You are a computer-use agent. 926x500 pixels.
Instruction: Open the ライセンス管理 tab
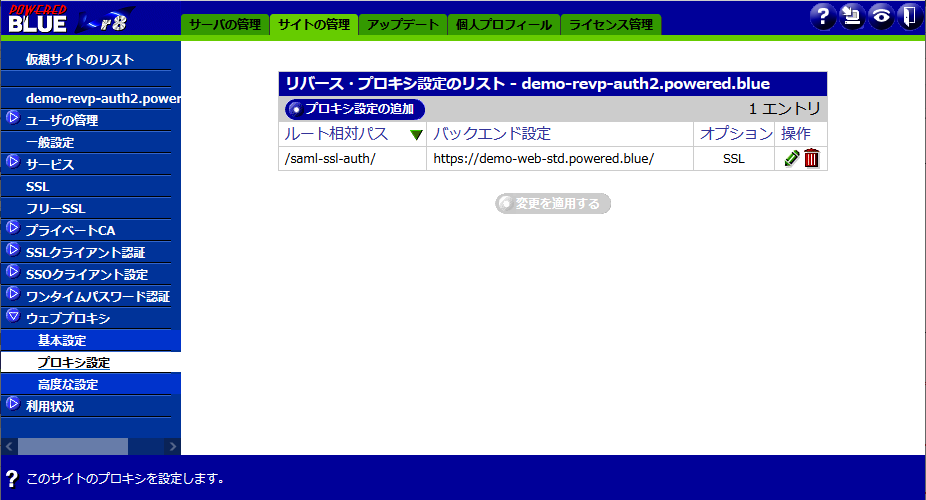pos(611,25)
